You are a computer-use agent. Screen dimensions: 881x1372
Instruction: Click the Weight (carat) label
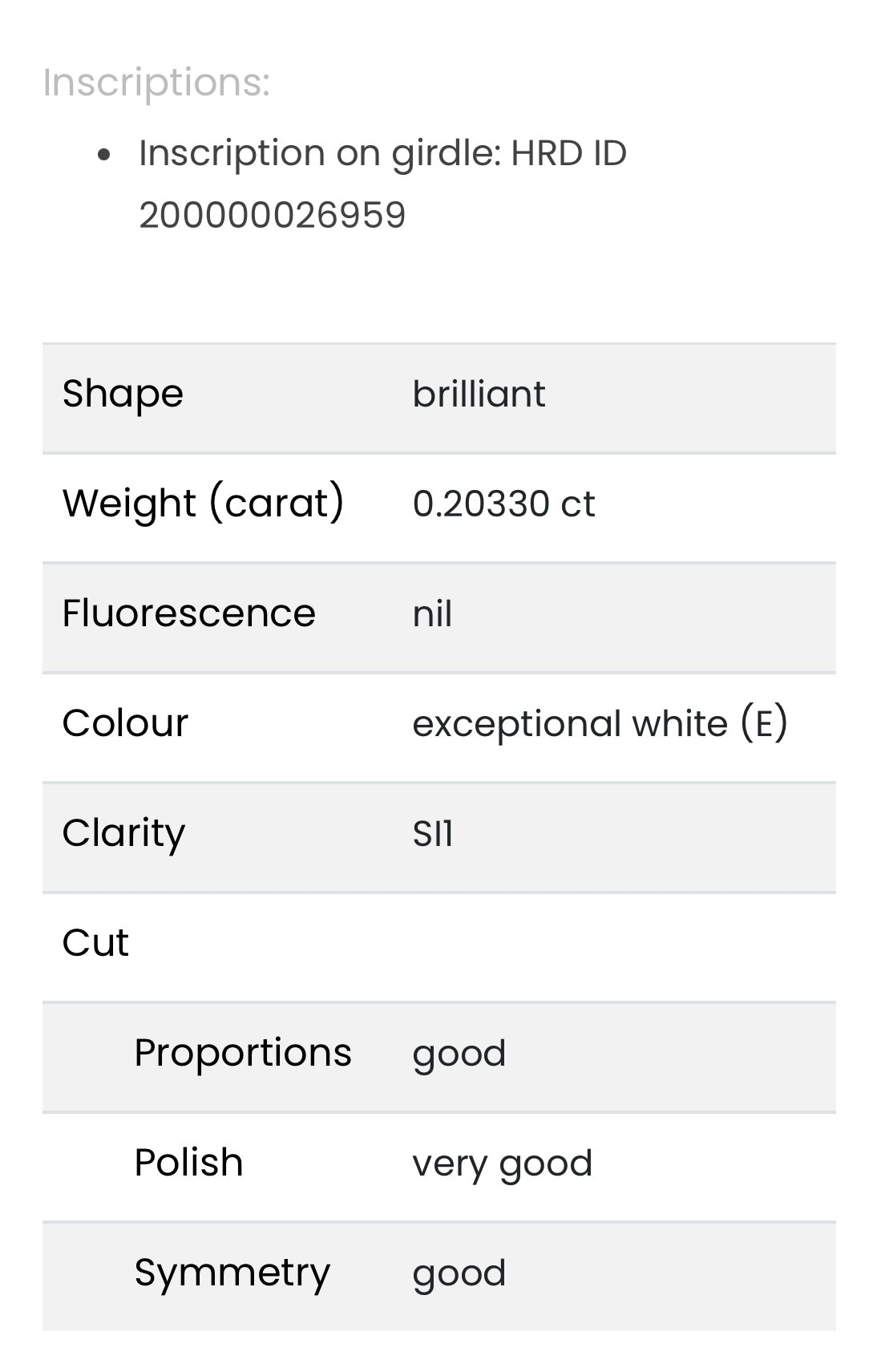coord(204,504)
